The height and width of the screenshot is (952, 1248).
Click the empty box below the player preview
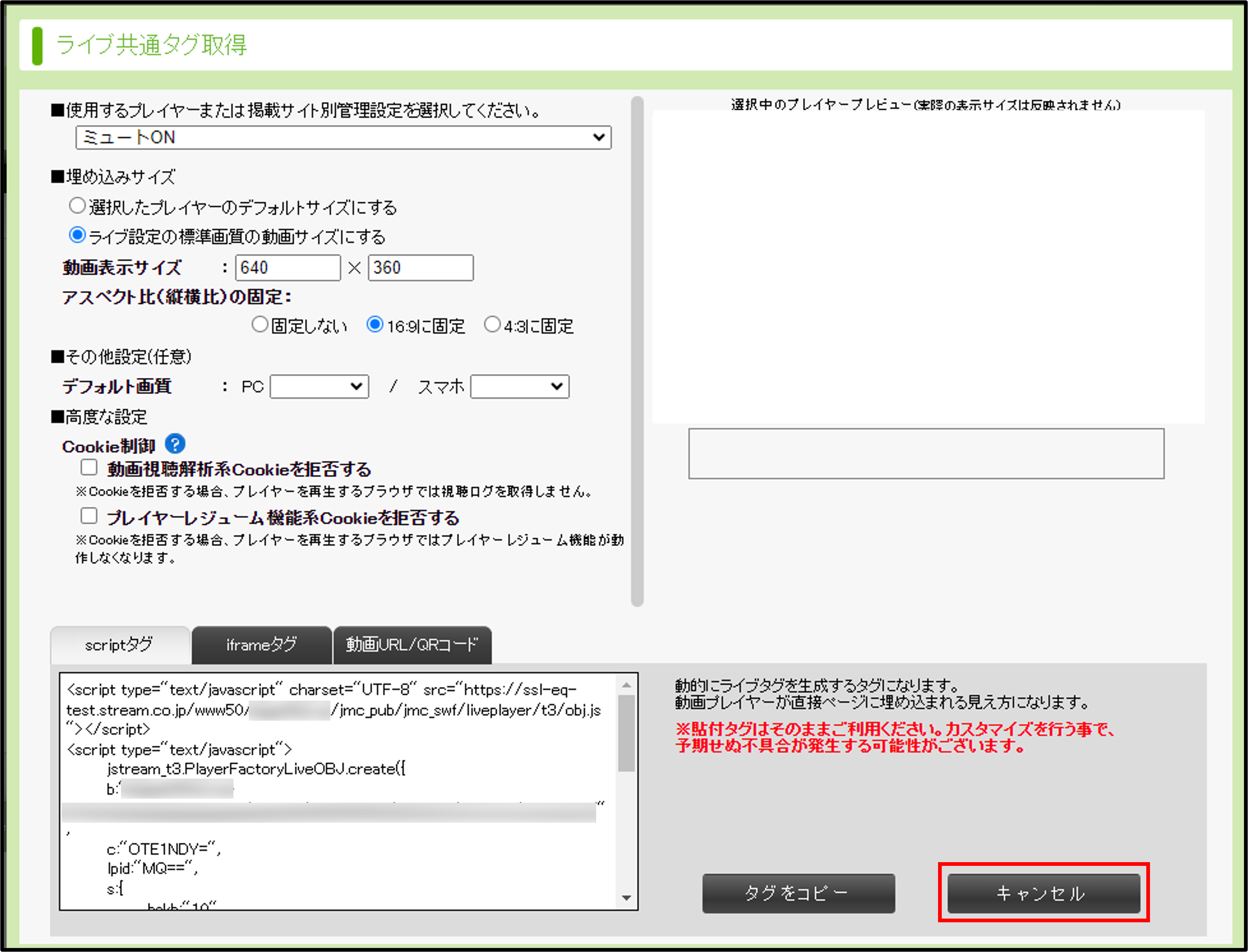(926, 453)
